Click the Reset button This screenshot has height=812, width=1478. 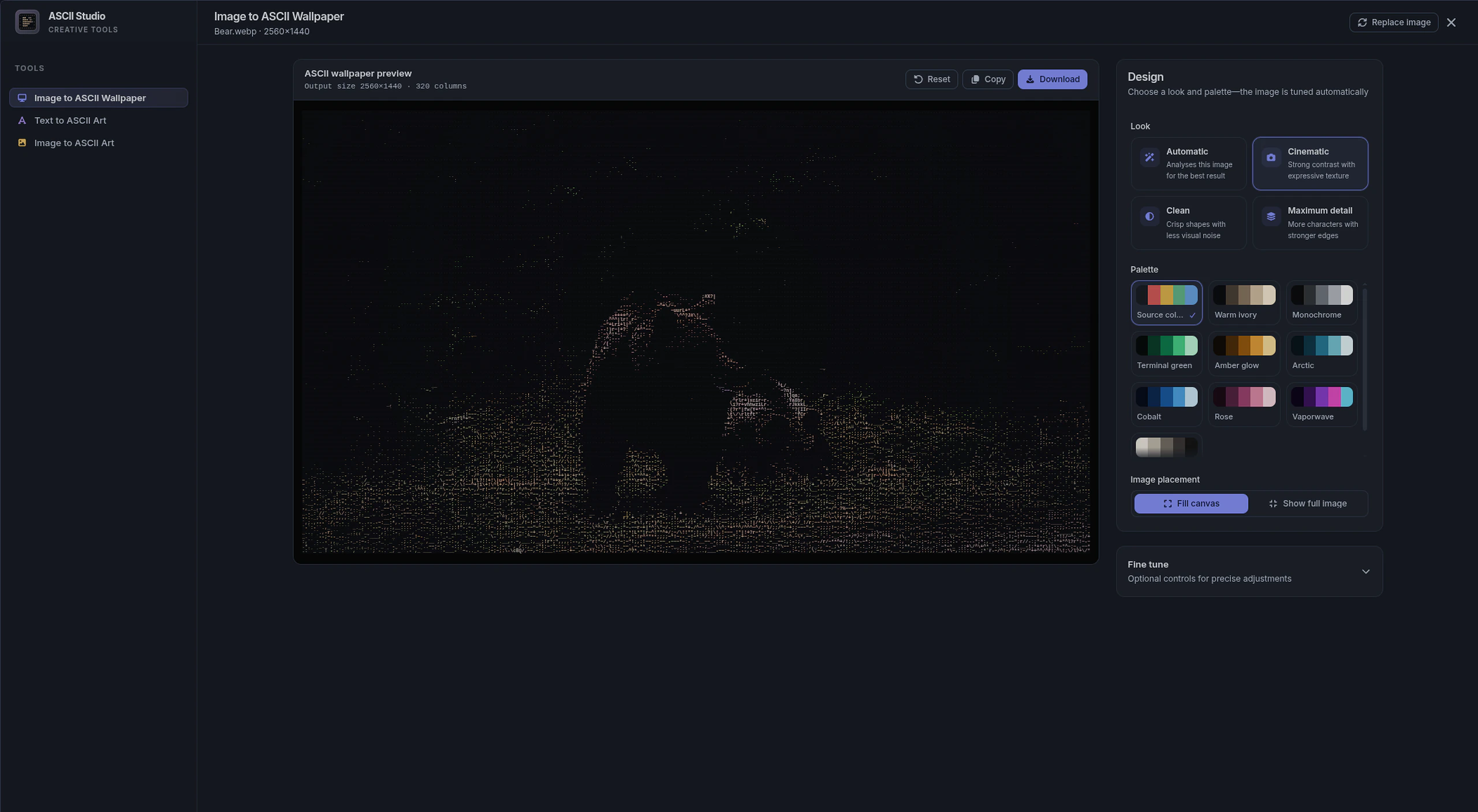(931, 79)
